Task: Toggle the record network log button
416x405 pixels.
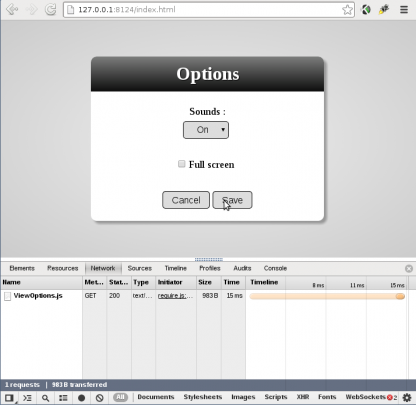Action: 81,398
